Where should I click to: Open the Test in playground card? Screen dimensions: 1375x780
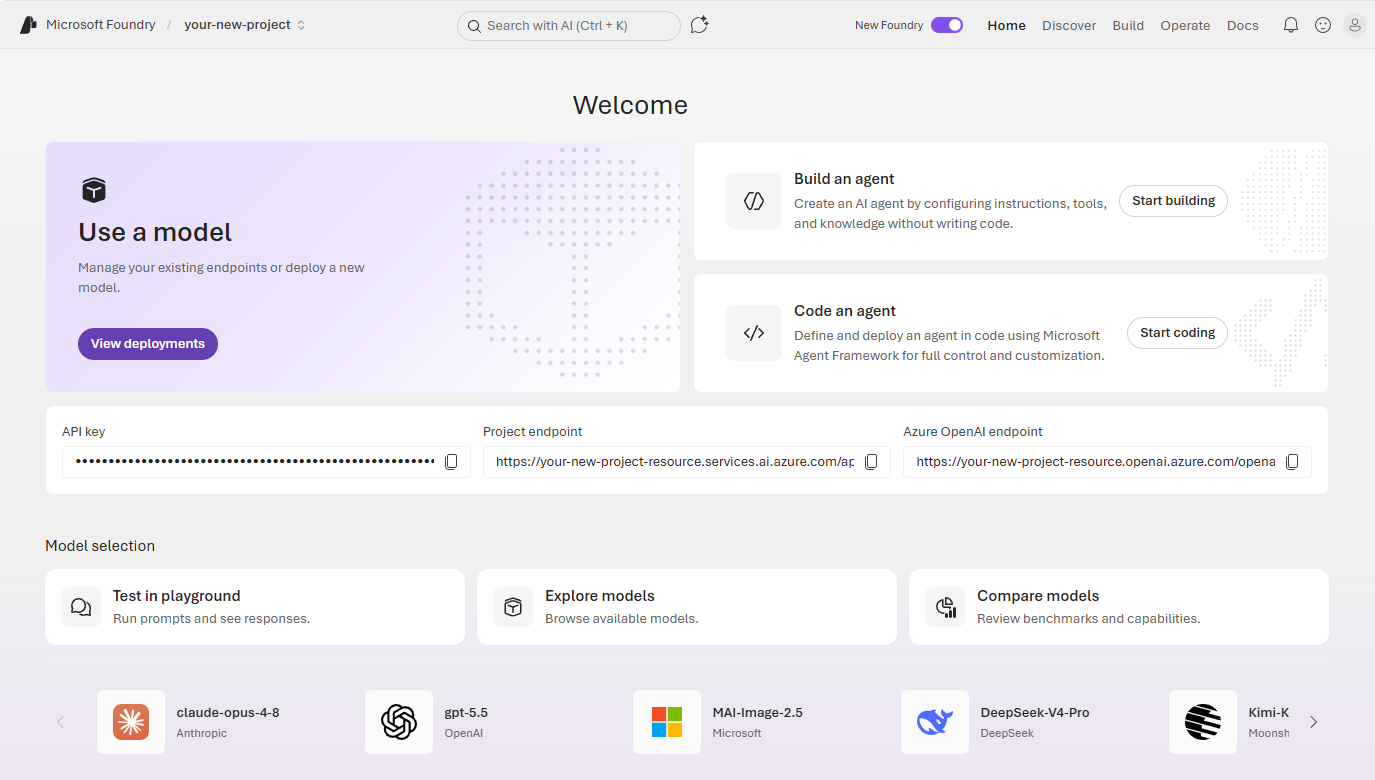[255, 607]
